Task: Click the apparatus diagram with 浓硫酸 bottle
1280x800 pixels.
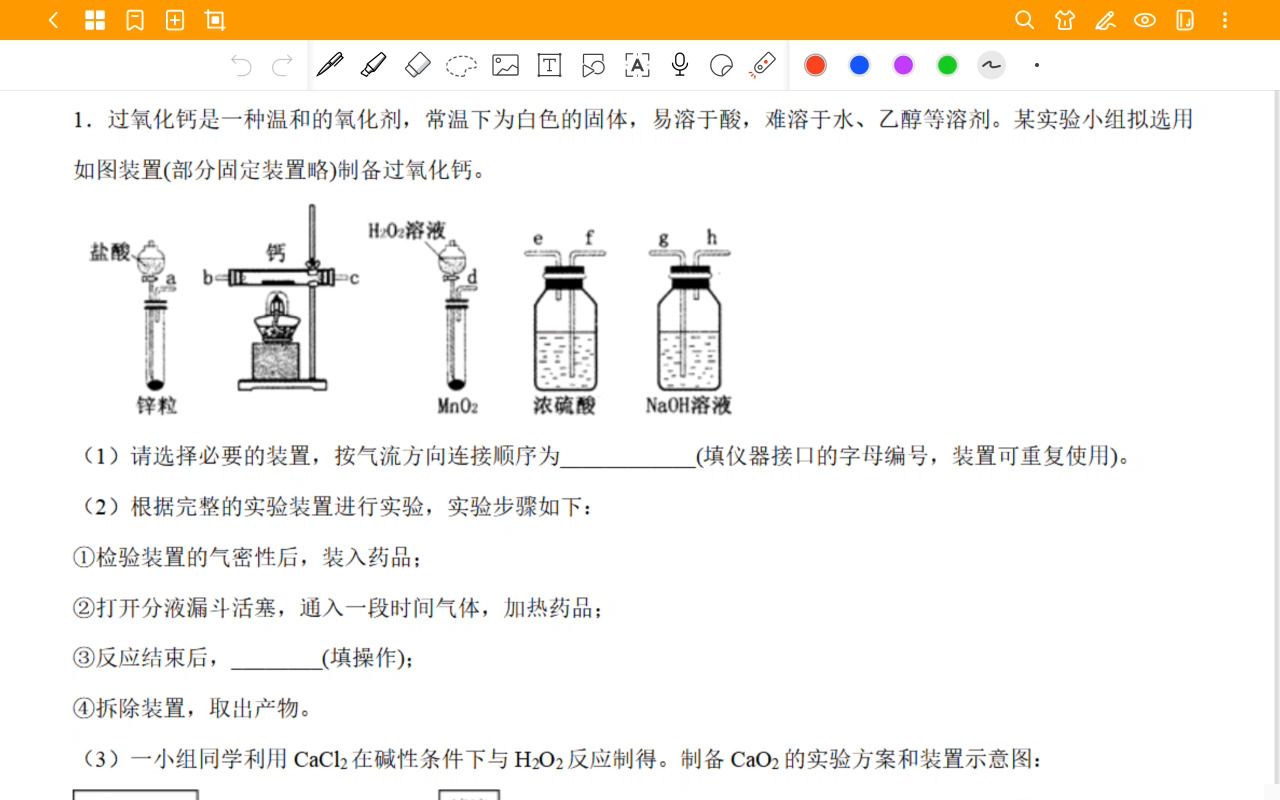Action: [565, 322]
